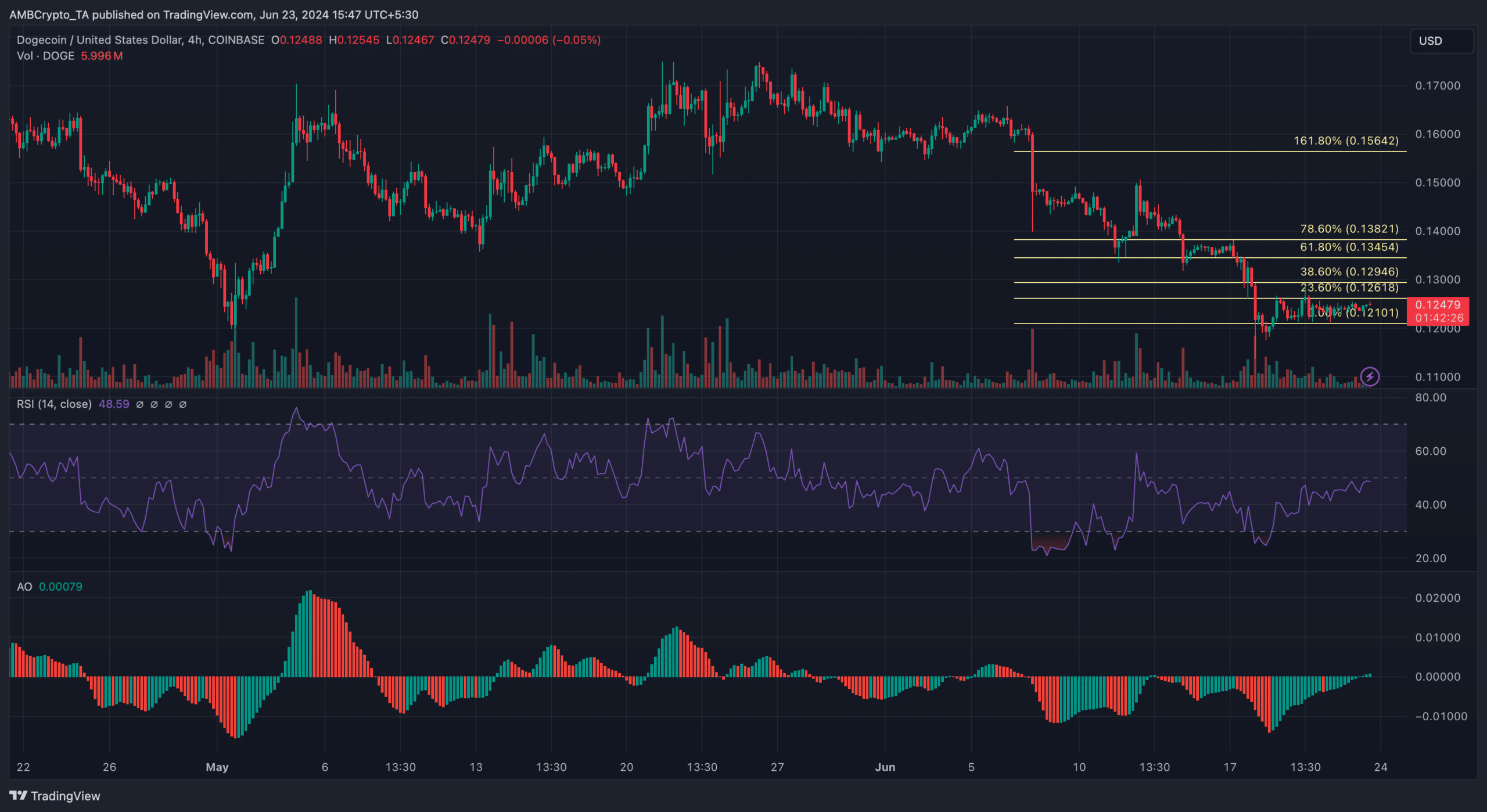Click the Vol · DOGE indicator label
The width and height of the screenshot is (1487, 812).
tap(45, 56)
